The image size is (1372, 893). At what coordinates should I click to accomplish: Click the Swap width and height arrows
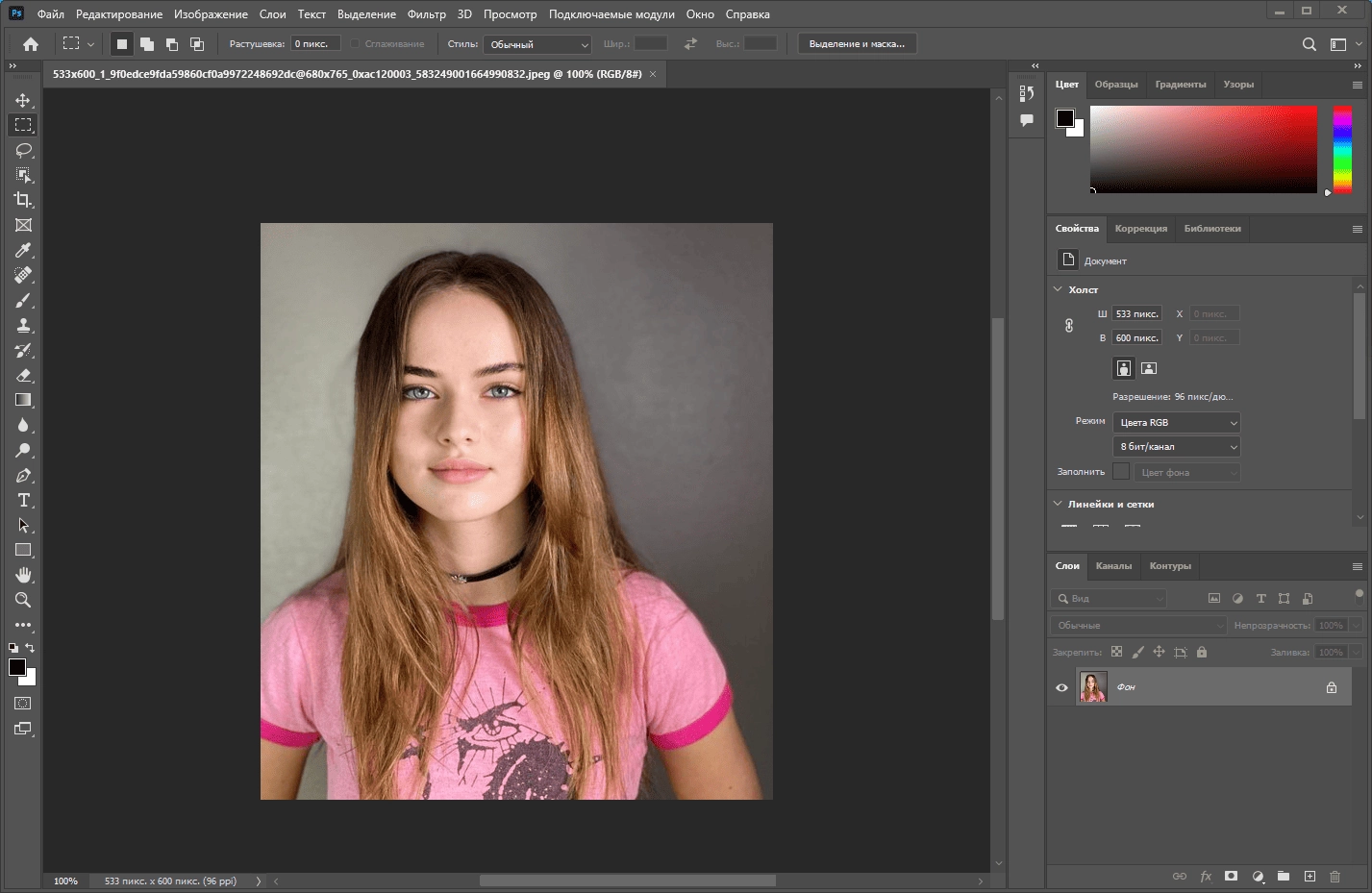coord(690,44)
